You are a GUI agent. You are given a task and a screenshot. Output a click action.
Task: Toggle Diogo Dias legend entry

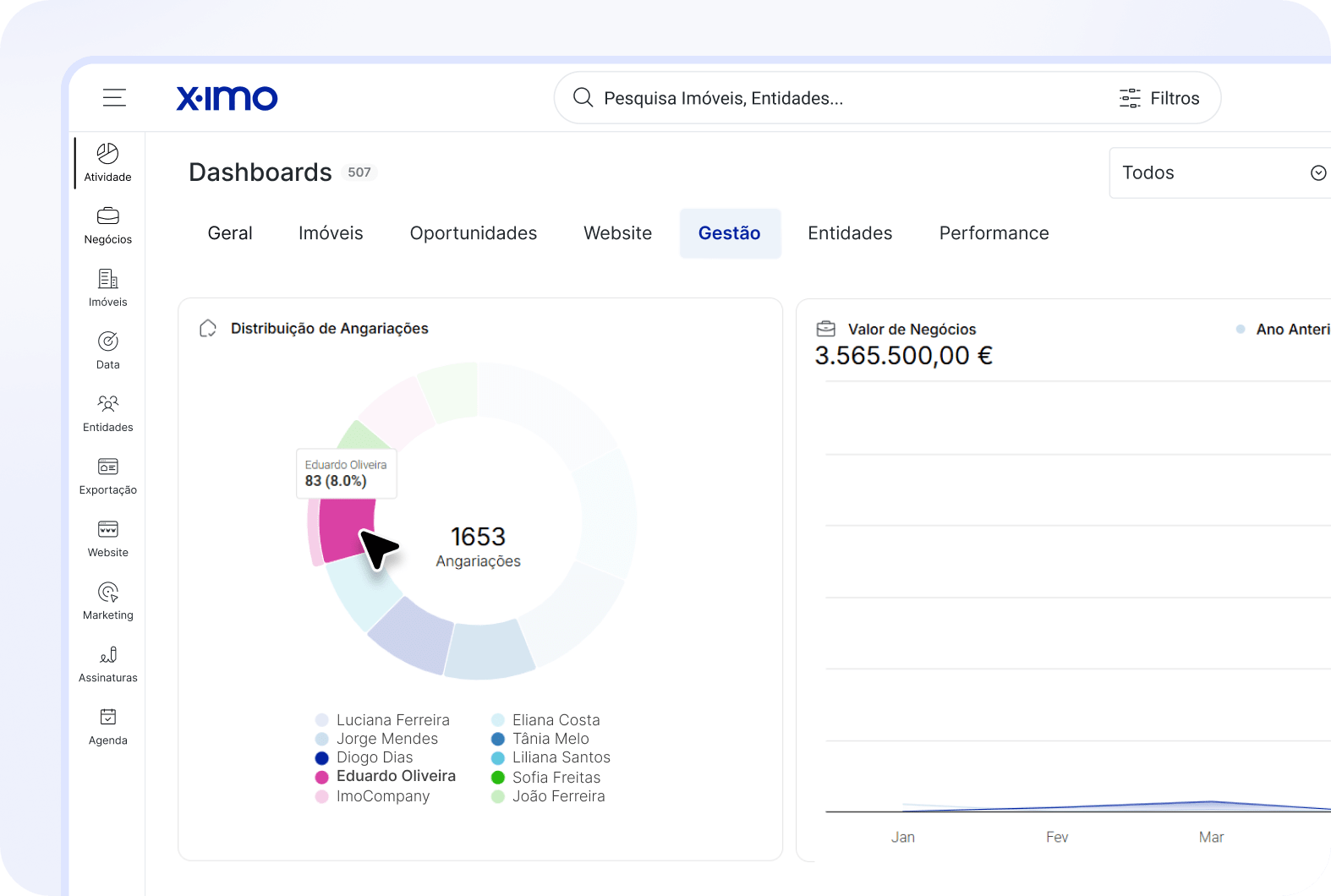click(x=364, y=757)
